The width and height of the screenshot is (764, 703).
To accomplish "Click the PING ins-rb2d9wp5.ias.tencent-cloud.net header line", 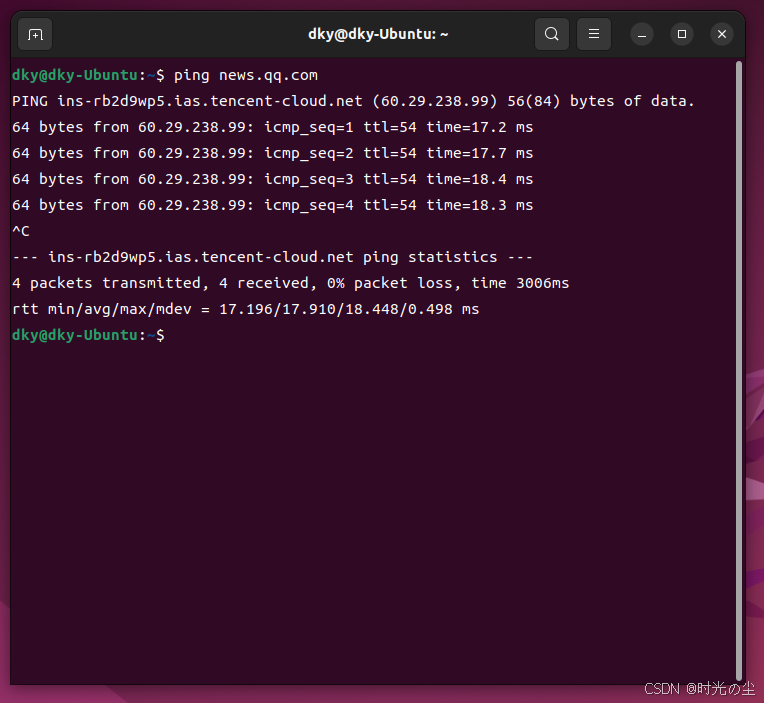I will click(x=353, y=101).
